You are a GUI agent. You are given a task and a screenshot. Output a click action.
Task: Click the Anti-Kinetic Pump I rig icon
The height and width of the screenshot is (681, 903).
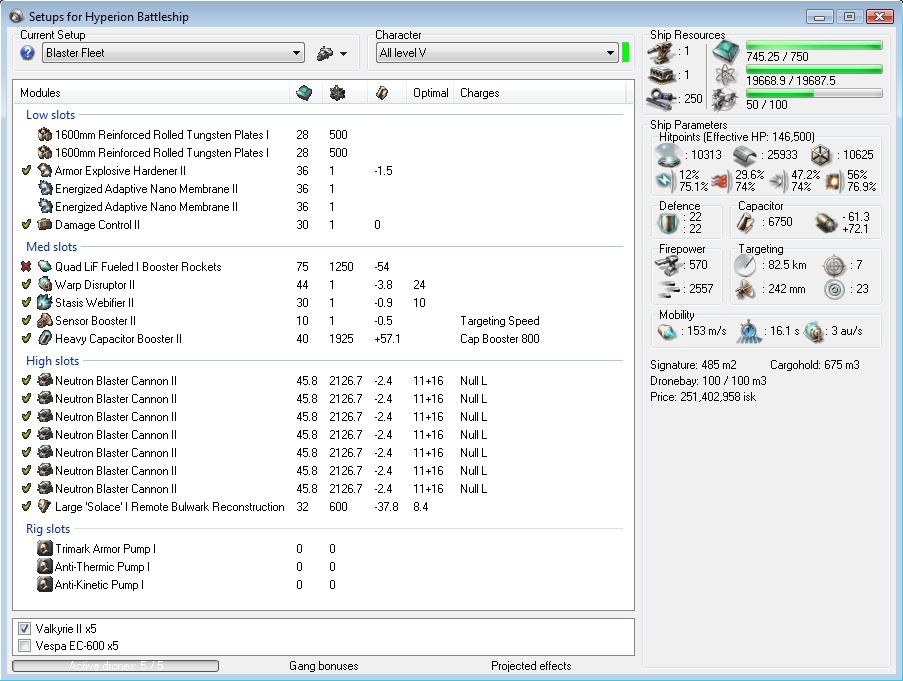point(44,584)
